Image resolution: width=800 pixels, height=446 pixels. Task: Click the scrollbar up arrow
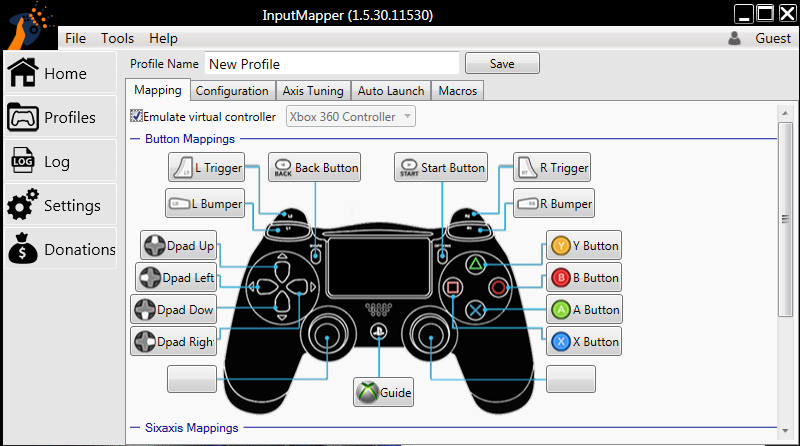pos(786,113)
